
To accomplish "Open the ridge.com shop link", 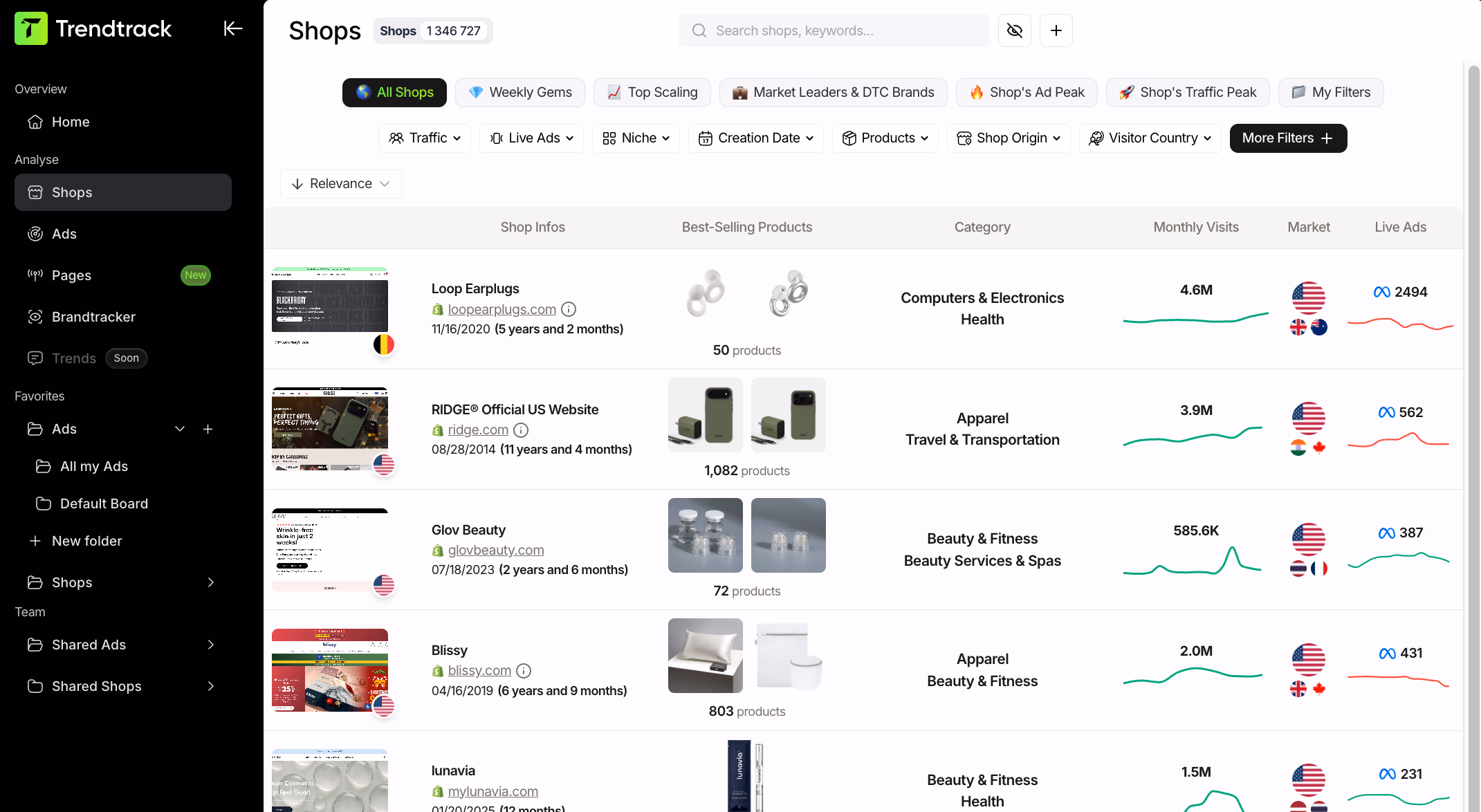I will click(478, 430).
